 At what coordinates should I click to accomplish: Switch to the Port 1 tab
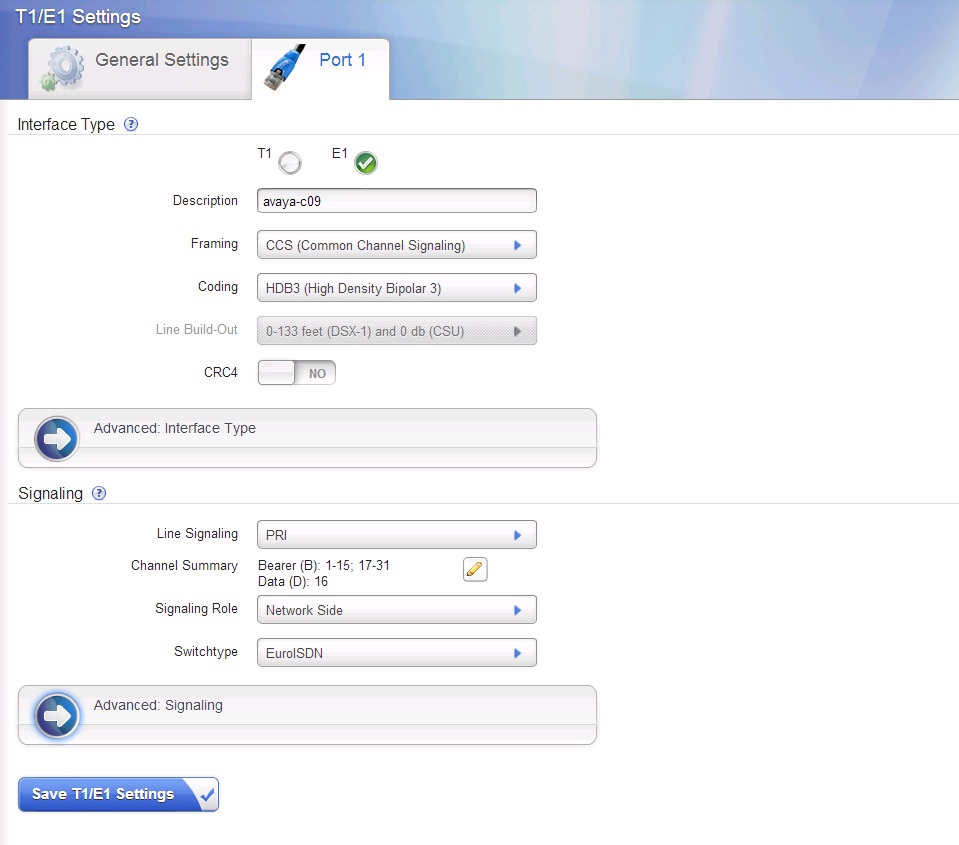342,61
